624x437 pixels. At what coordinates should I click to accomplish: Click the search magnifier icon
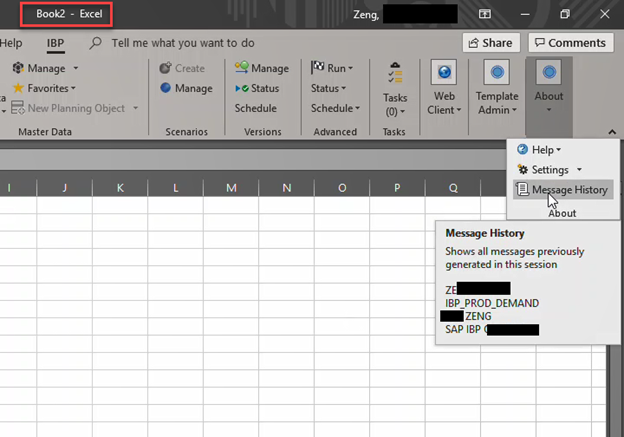tap(96, 43)
